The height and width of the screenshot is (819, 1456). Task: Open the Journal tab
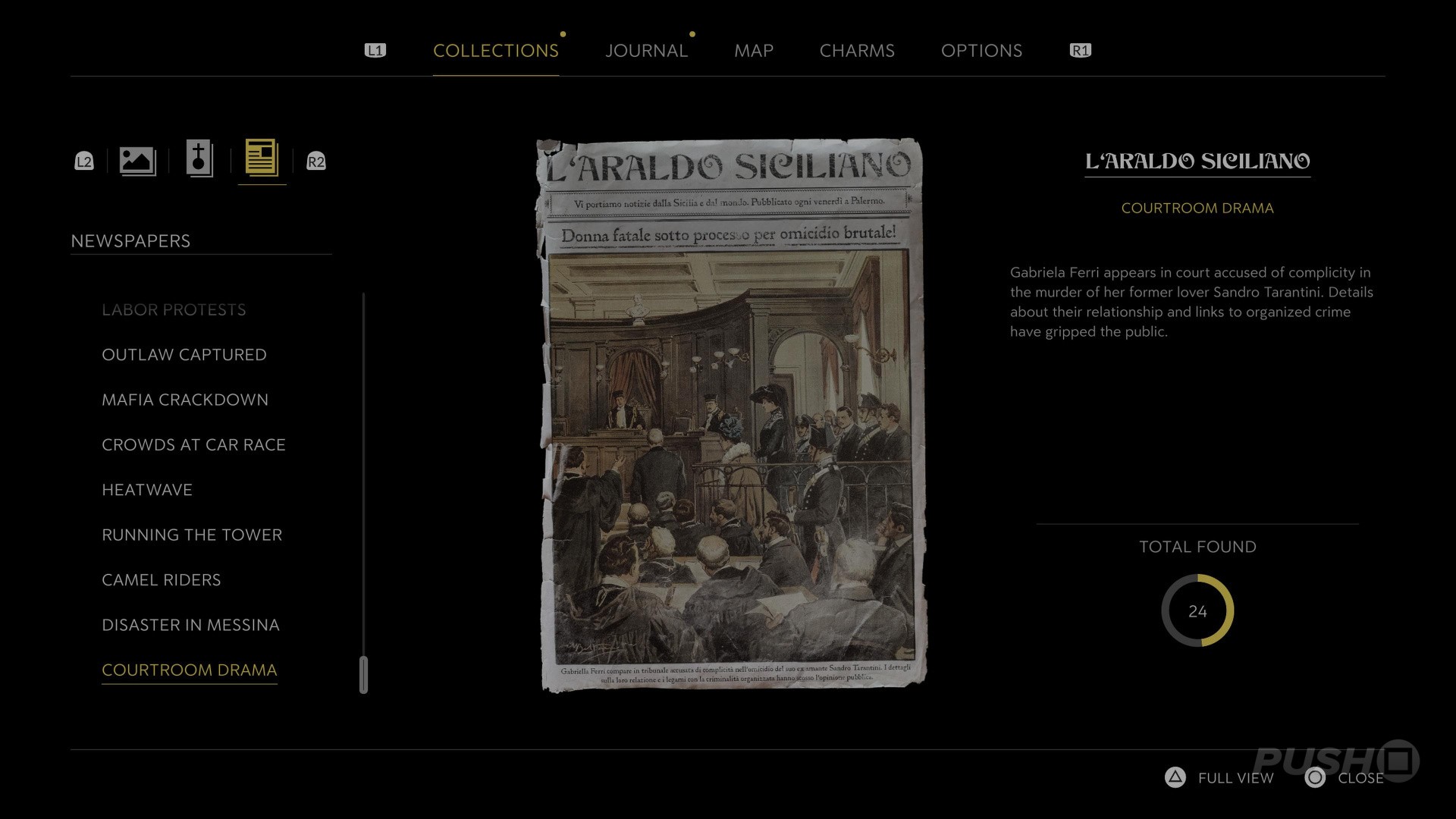click(x=647, y=51)
